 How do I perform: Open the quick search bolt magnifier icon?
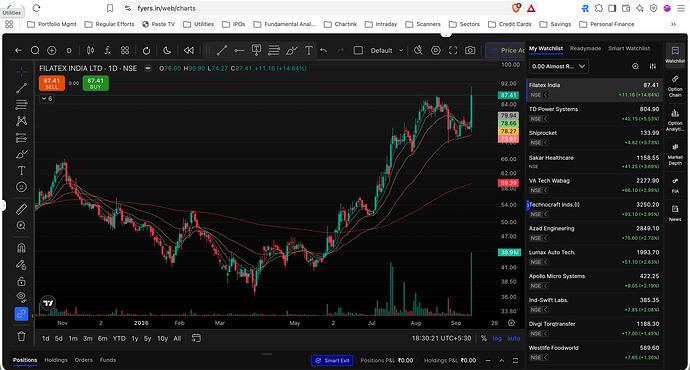pyautogui.click(x=418, y=51)
